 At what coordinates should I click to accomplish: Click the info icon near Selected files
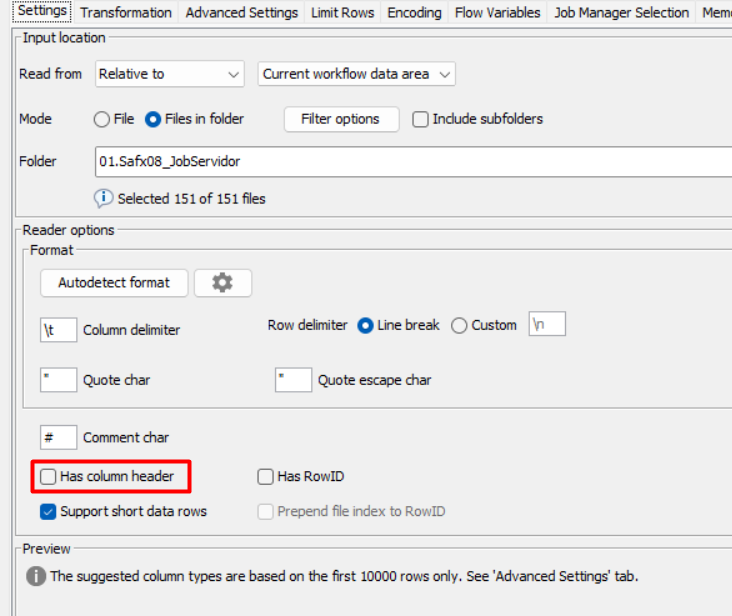click(104, 198)
